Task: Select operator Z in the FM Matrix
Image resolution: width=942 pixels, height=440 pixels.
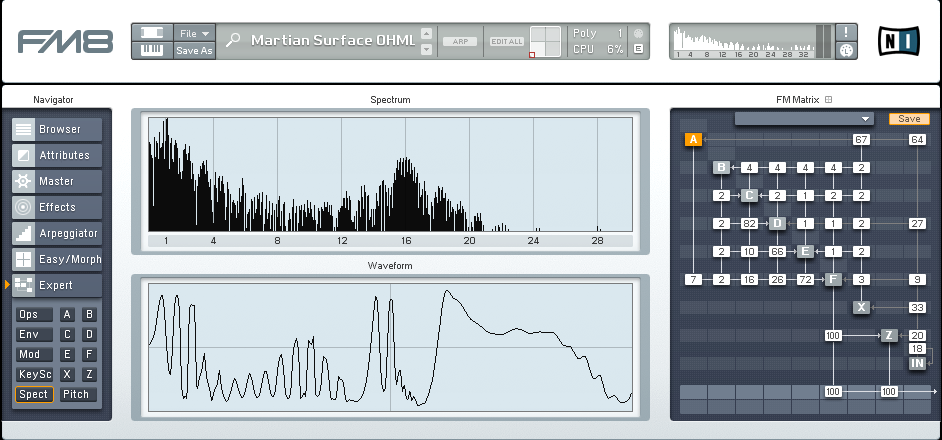Action: [889, 335]
